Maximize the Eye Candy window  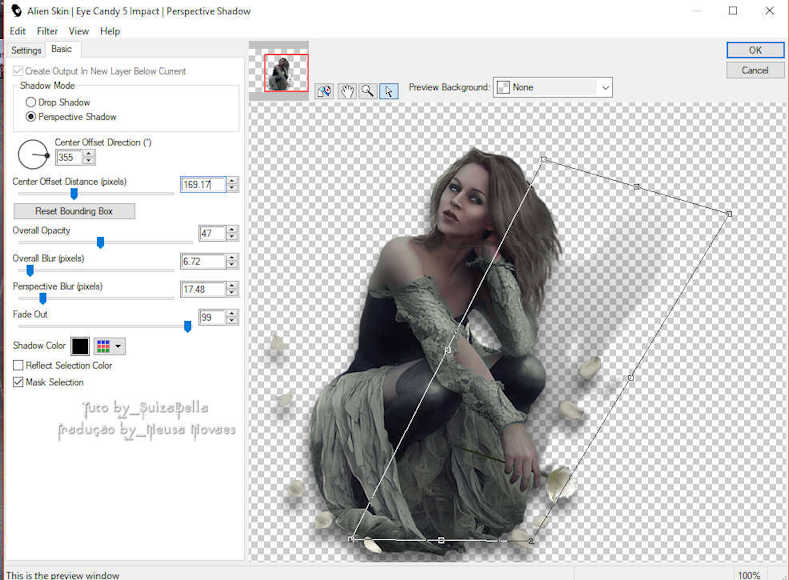(x=733, y=11)
